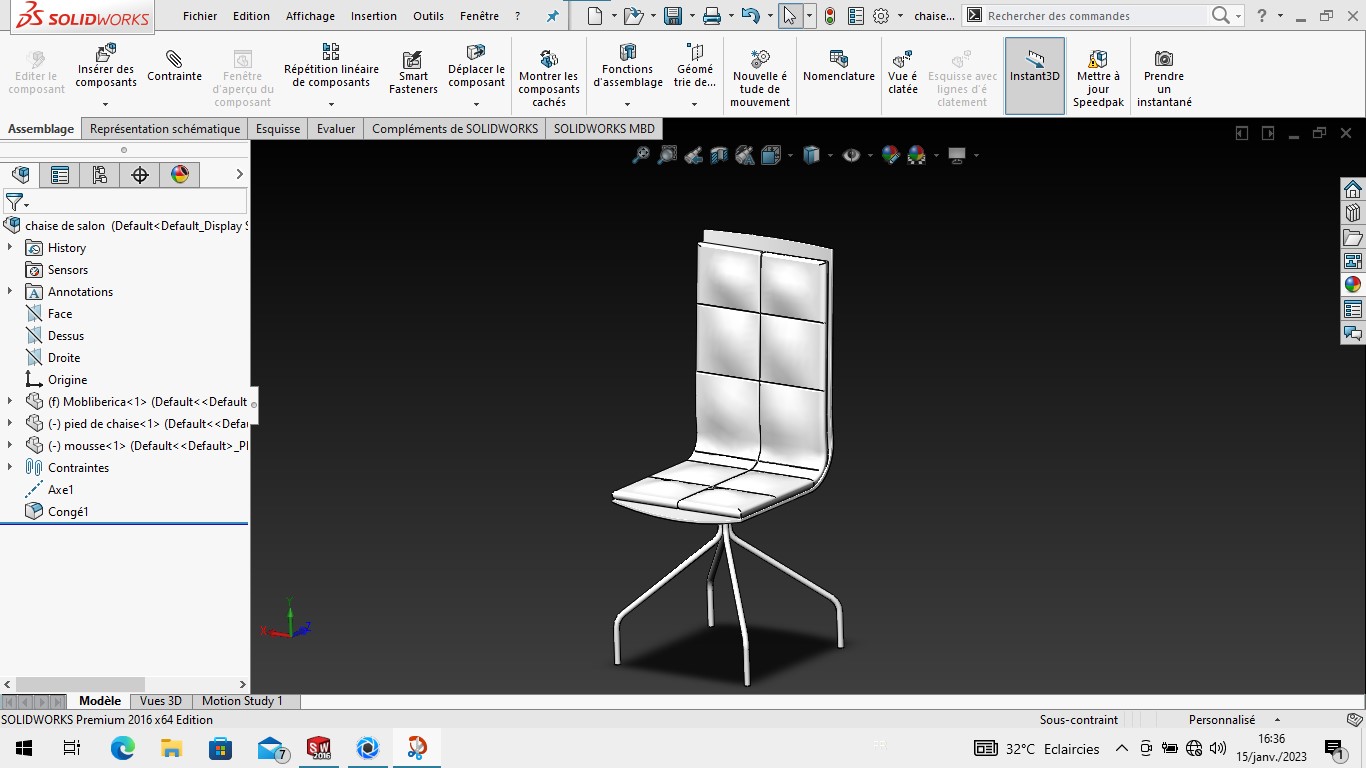Image resolution: width=1366 pixels, height=768 pixels.
Task: Select the Contrainte mate tool
Action: pyautogui.click(x=174, y=65)
